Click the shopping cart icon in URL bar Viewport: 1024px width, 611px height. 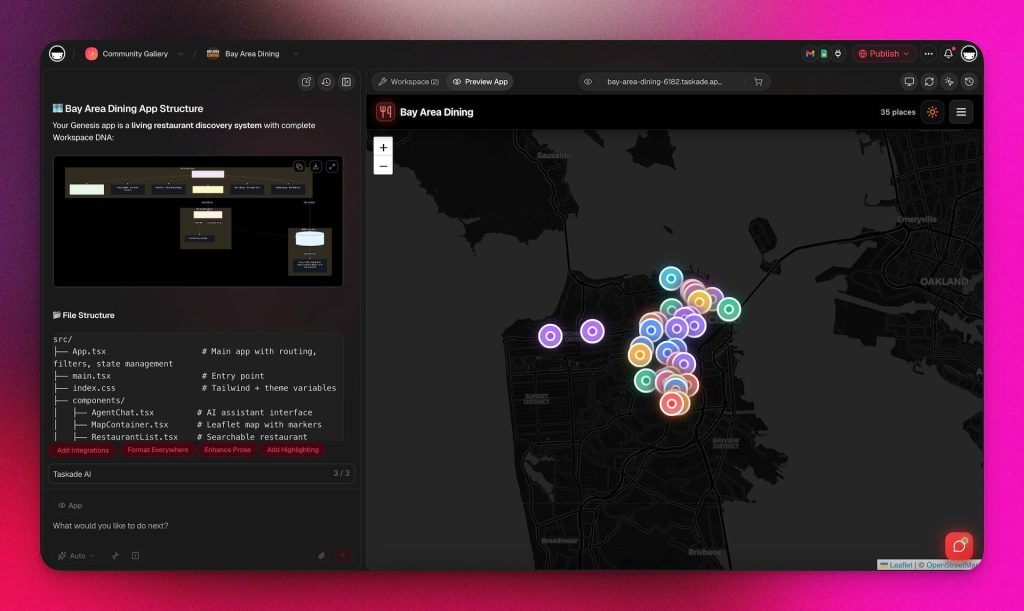[x=758, y=82]
